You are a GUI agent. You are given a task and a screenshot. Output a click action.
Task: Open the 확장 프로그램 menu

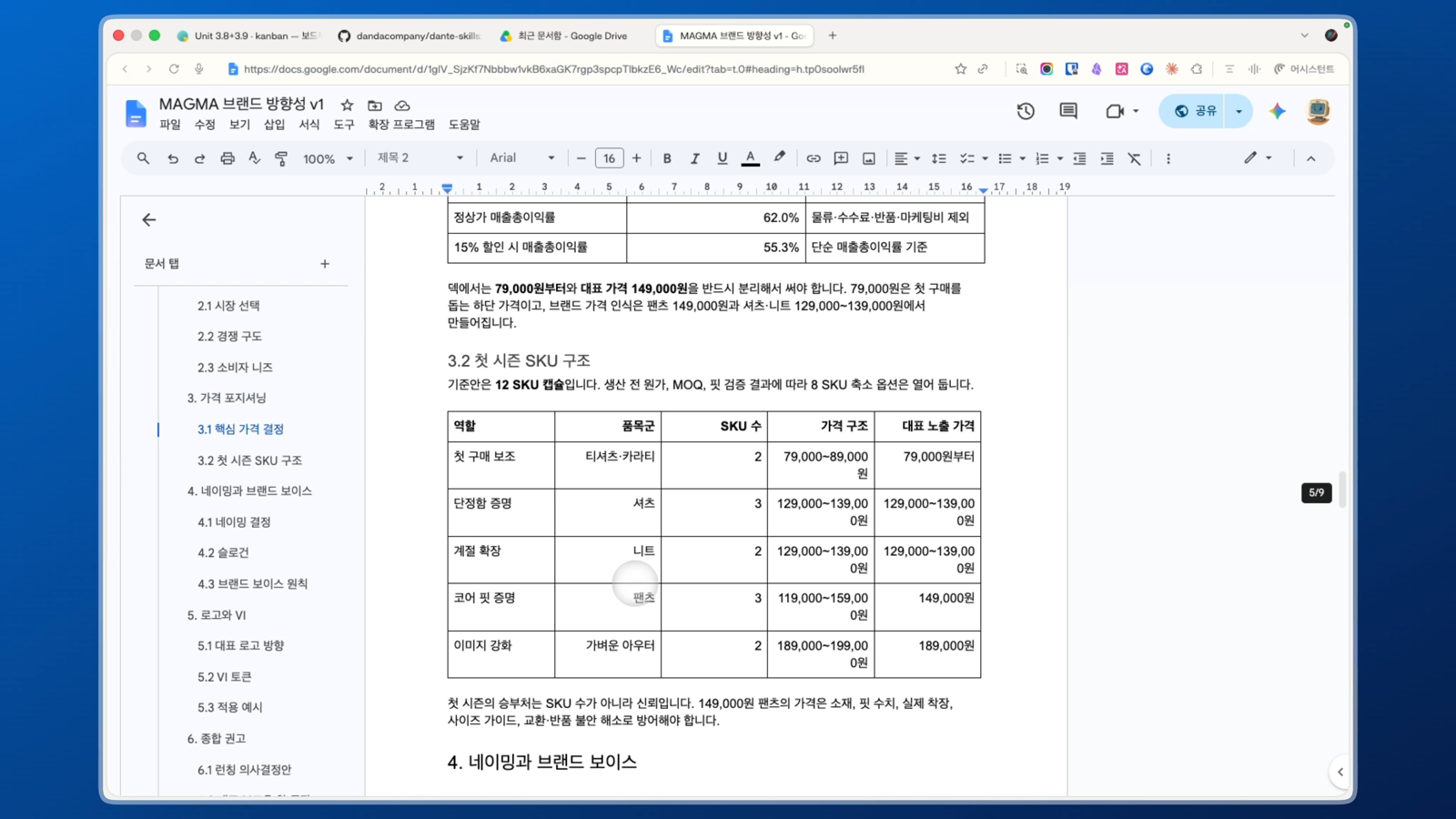pos(401,125)
